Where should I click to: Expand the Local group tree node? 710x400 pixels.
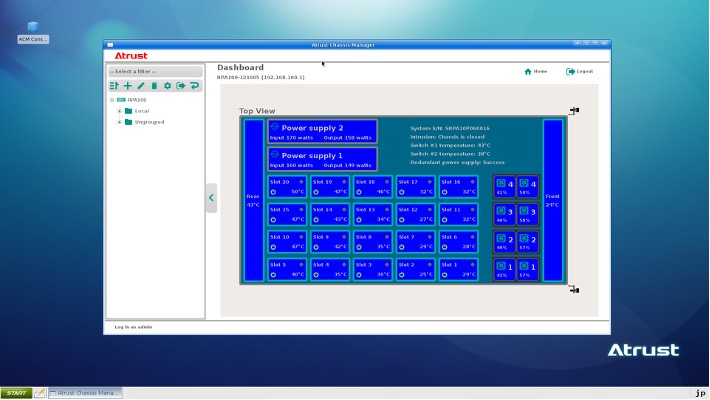[120, 111]
